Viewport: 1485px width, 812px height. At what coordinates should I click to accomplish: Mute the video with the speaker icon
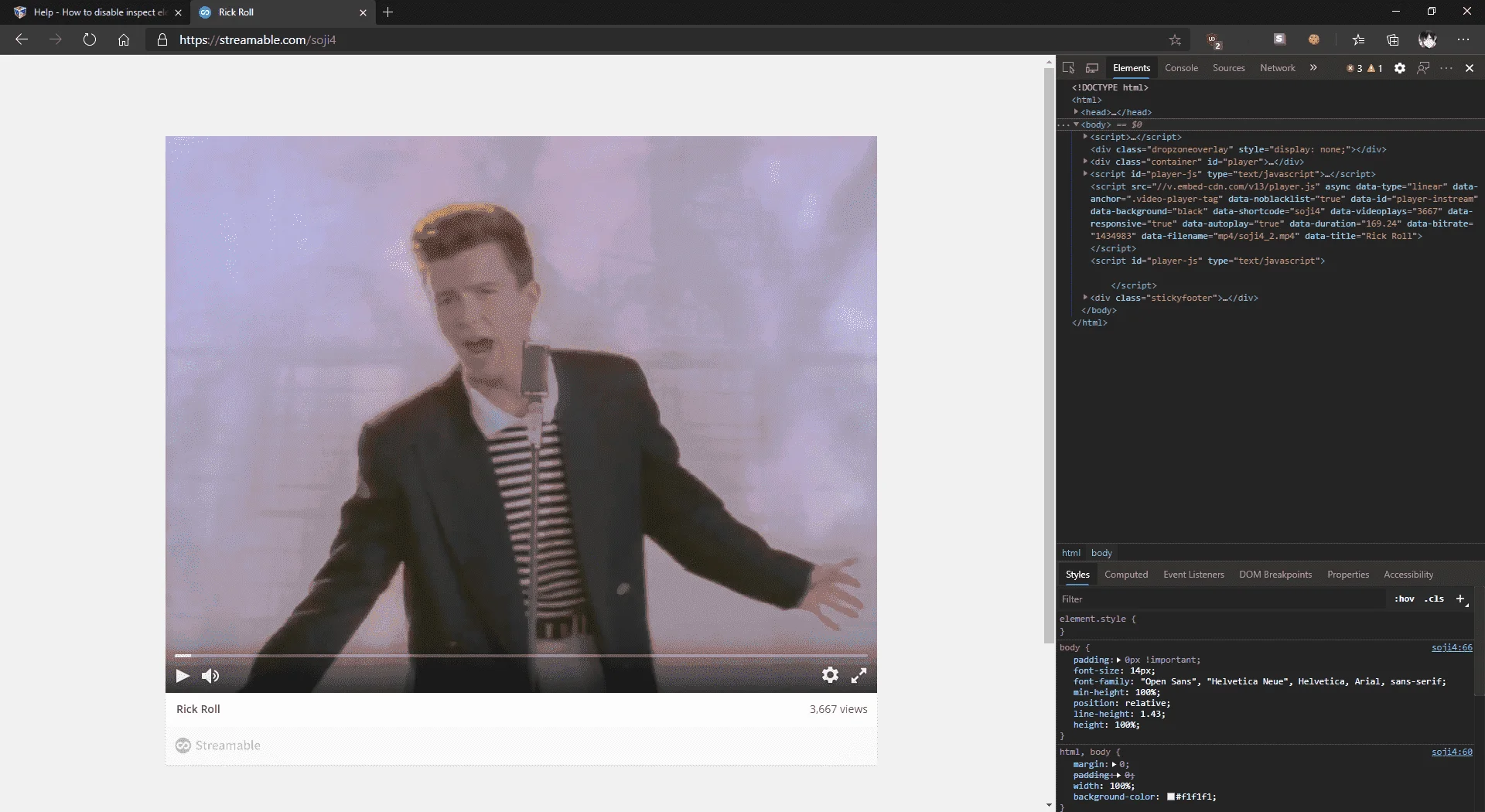210,676
